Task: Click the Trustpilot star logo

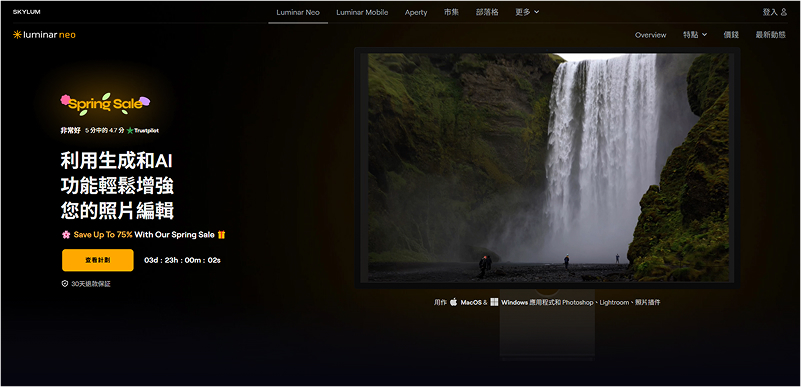Action: [x=130, y=131]
